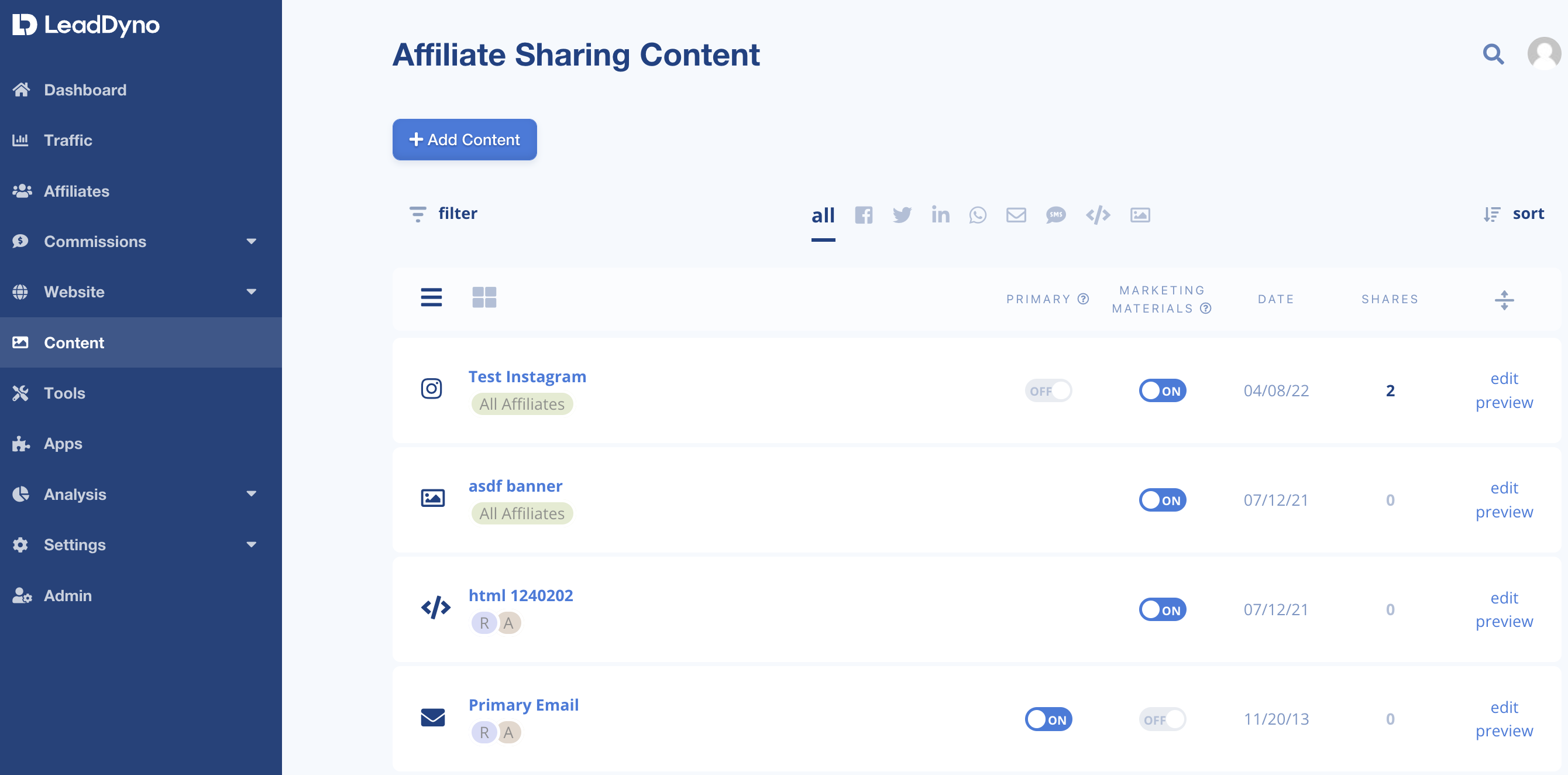Open the user profile avatar
Image resolution: width=1568 pixels, height=775 pixels.
(1544, 54)
